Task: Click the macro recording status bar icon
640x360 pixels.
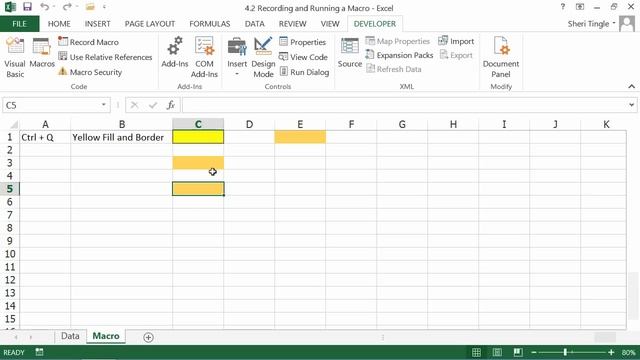Action: coord(39,352)
